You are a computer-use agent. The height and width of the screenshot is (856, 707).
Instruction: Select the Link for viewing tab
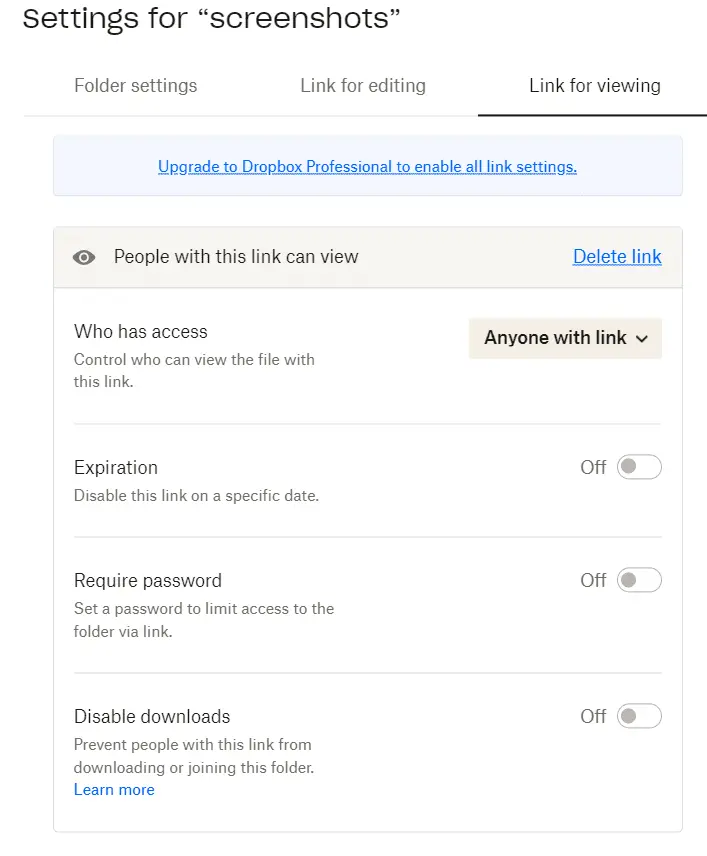tap(594, 86)
